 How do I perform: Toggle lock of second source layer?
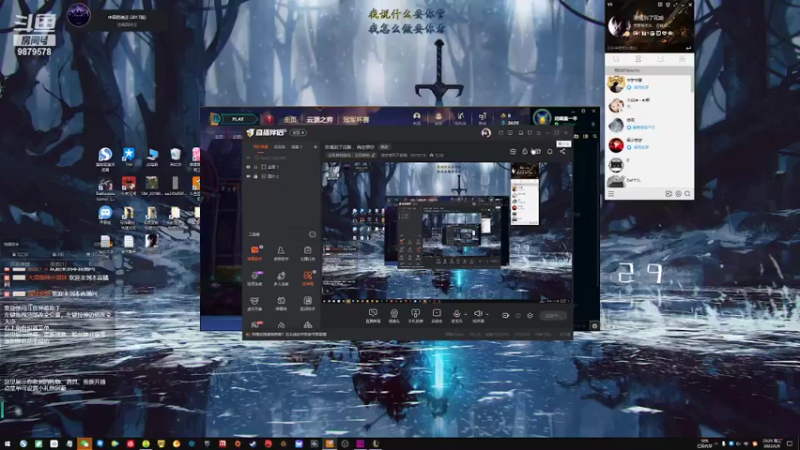[256, 176]
